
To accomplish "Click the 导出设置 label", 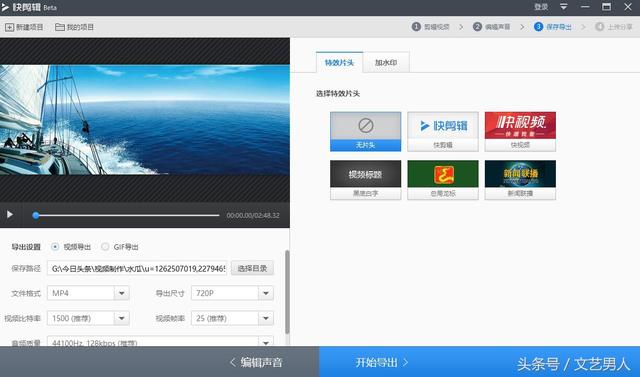I will (x=26, y=247).
